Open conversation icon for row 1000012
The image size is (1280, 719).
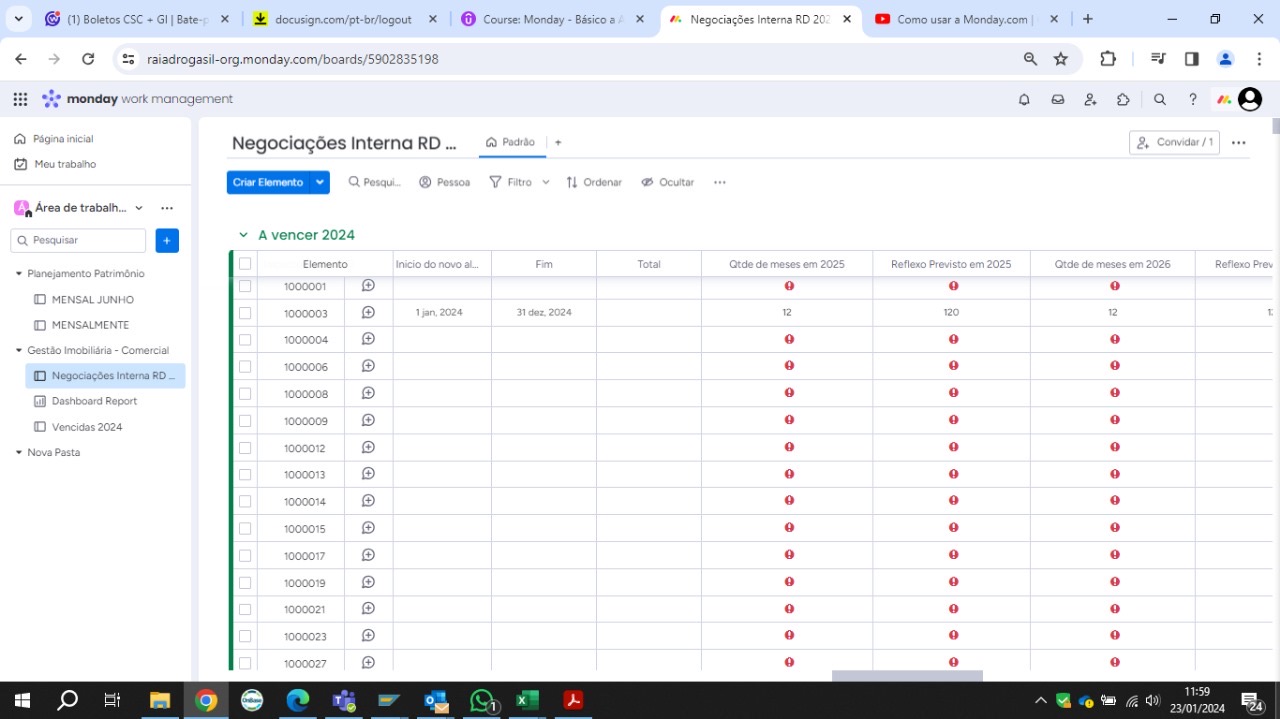click(368, 447)
